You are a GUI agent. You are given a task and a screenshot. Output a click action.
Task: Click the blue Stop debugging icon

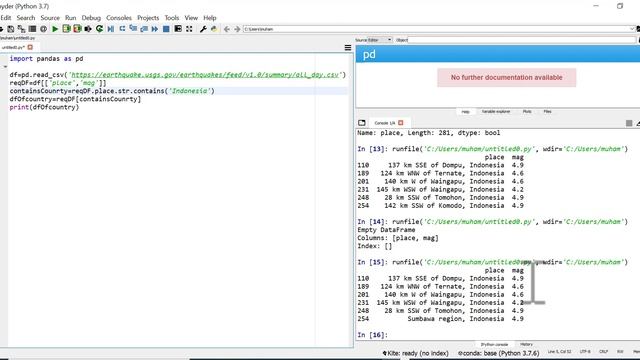[x=166, y=29]
